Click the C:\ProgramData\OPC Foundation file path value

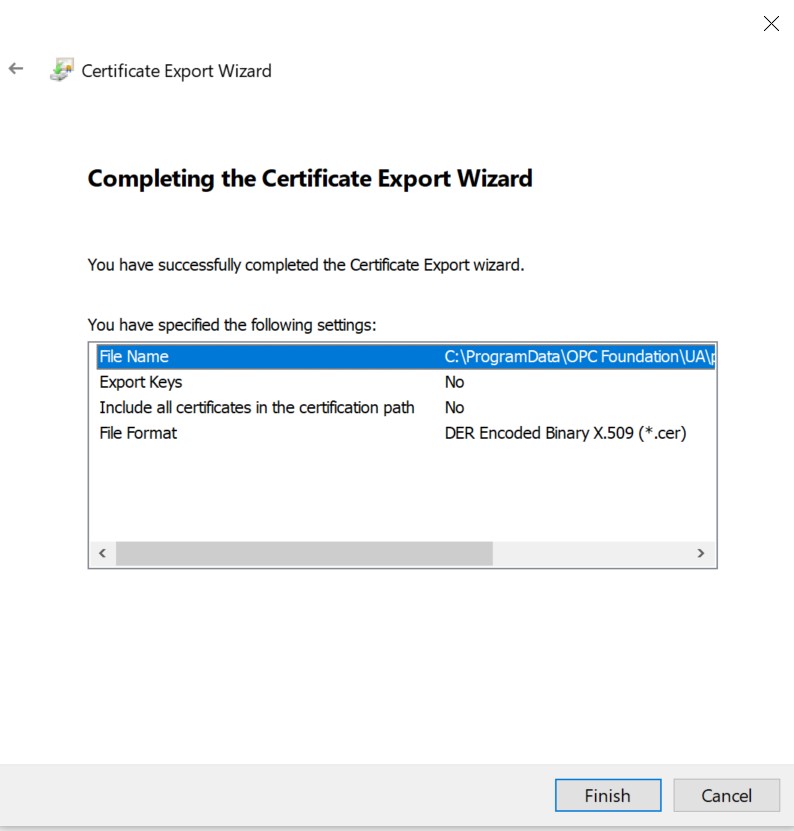coord(578,357)
